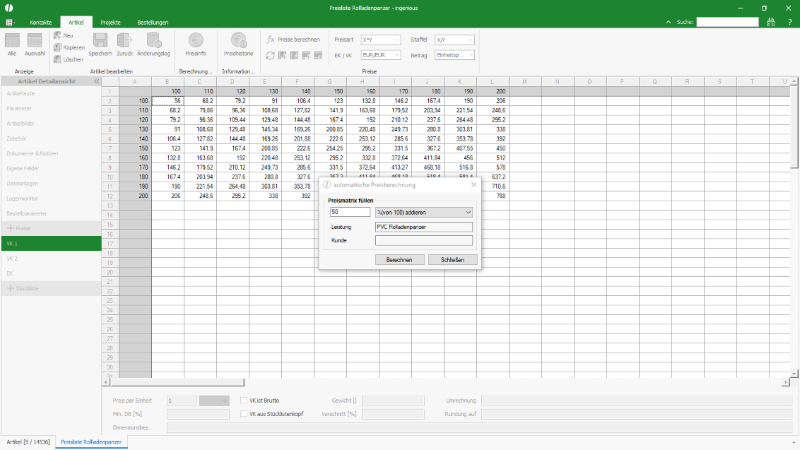Go back with the Zurück icon
Screen dimensions: 800x450
tap(124, 44)
